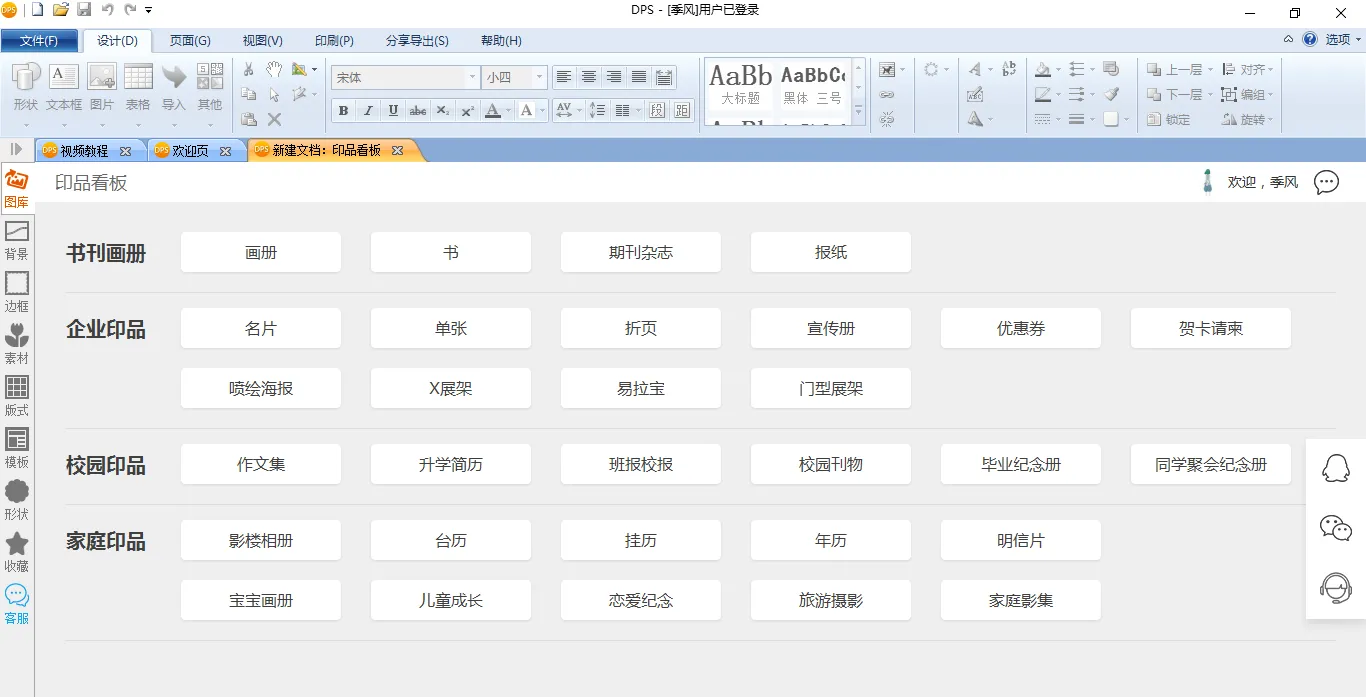
Task: Switch to the 页面(G) ribbon tab
Action: (x=190, y=41)
